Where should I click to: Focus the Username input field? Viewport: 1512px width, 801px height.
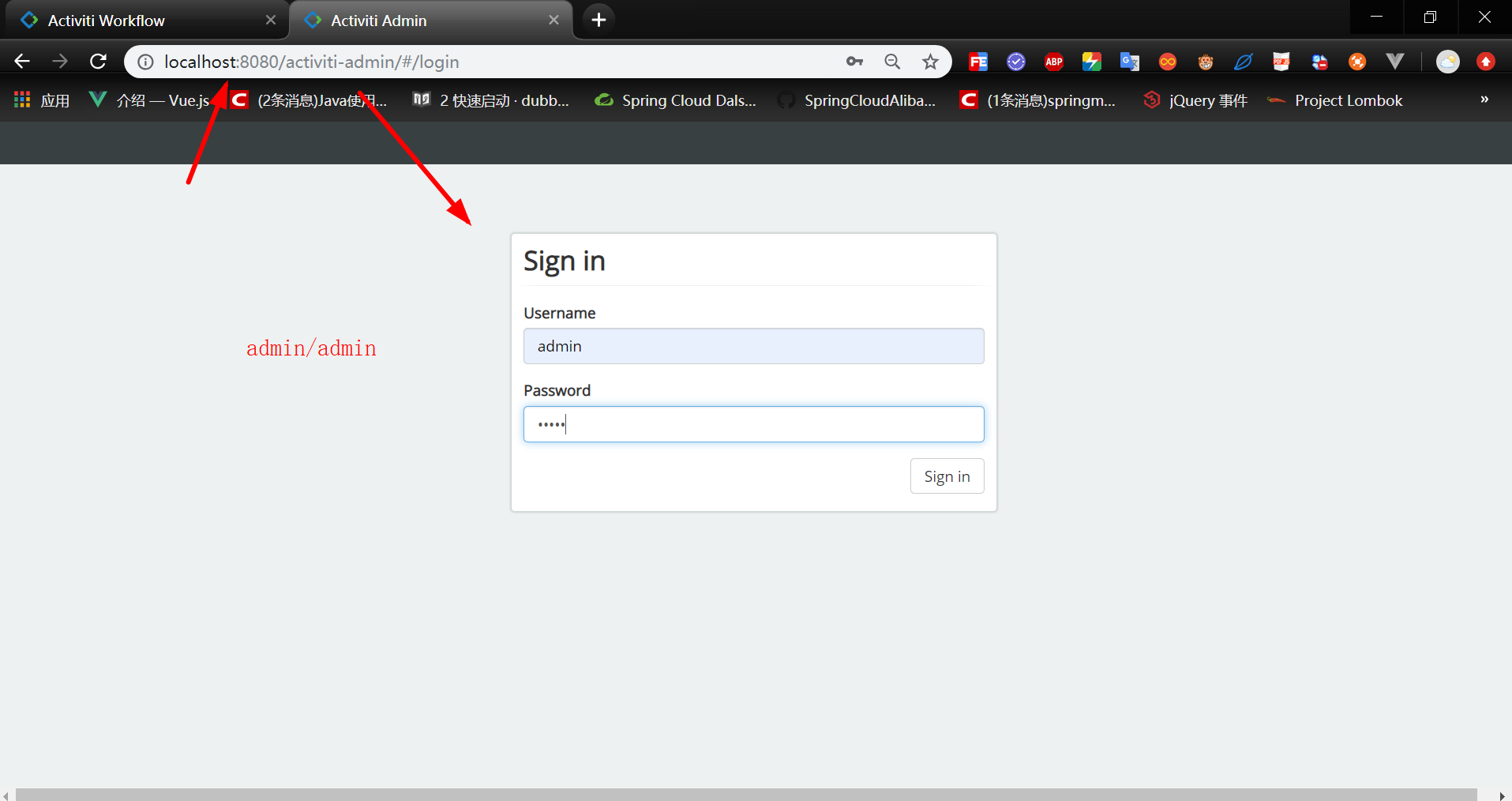pos(753,346)
